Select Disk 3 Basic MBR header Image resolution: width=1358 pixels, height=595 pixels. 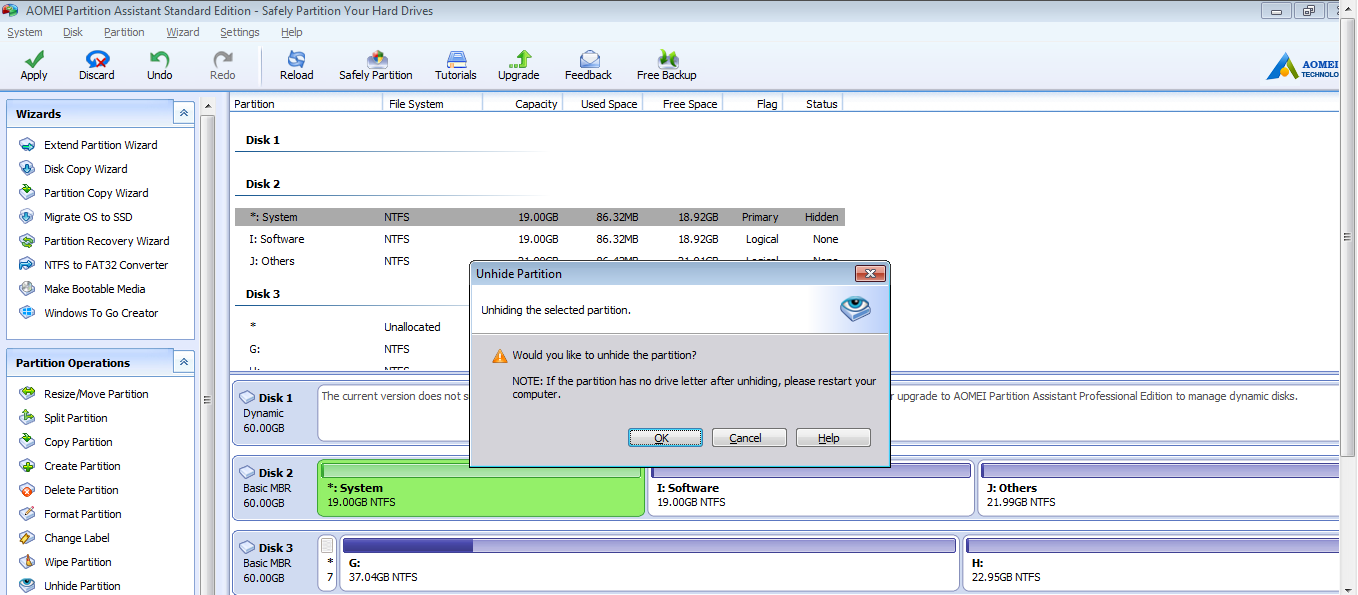(x=274, y=563)
